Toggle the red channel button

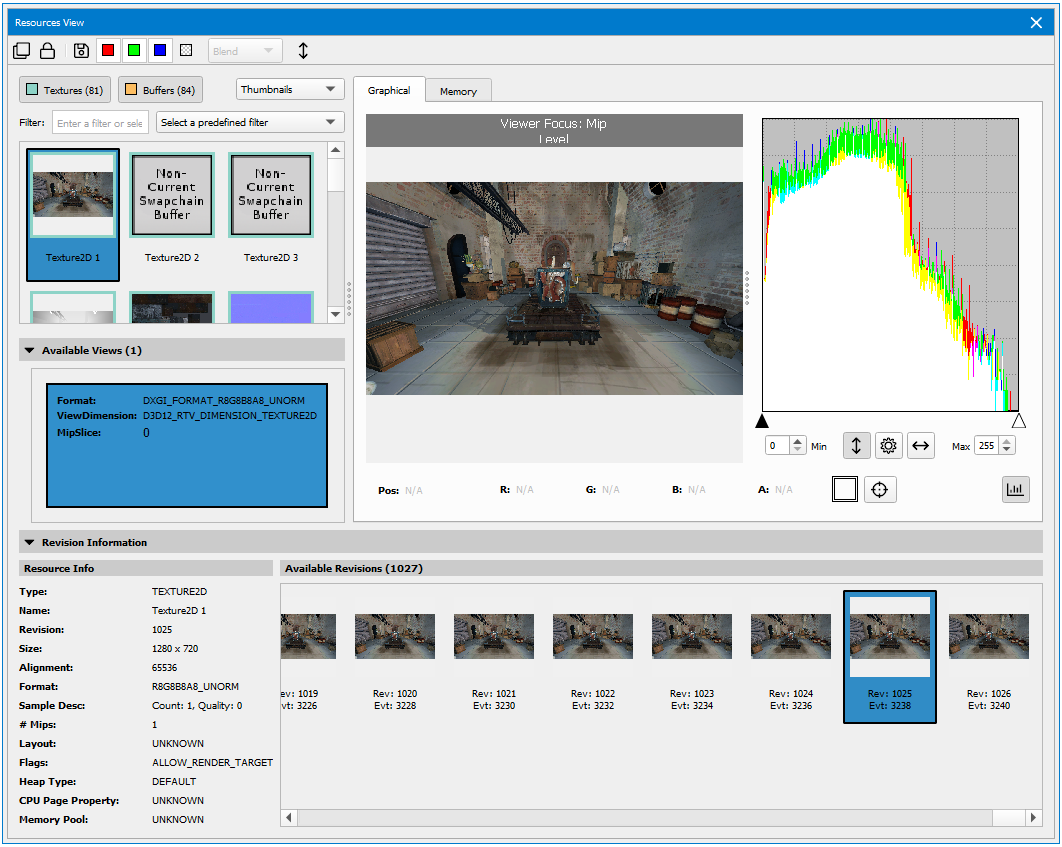(108, 51)
